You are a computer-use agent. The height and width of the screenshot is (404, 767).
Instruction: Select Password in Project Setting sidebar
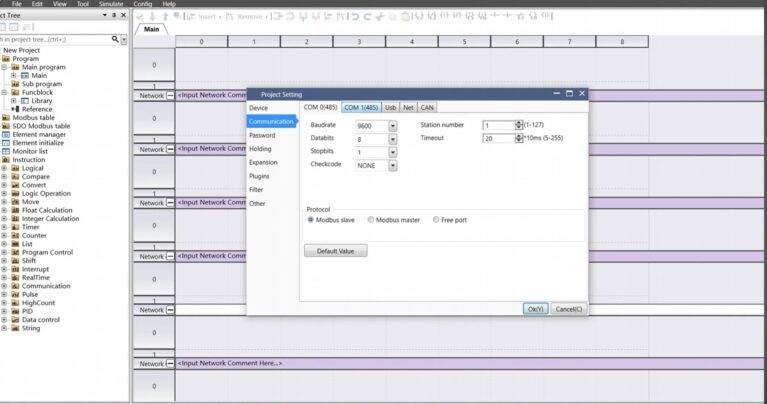[x=262, y=135]
